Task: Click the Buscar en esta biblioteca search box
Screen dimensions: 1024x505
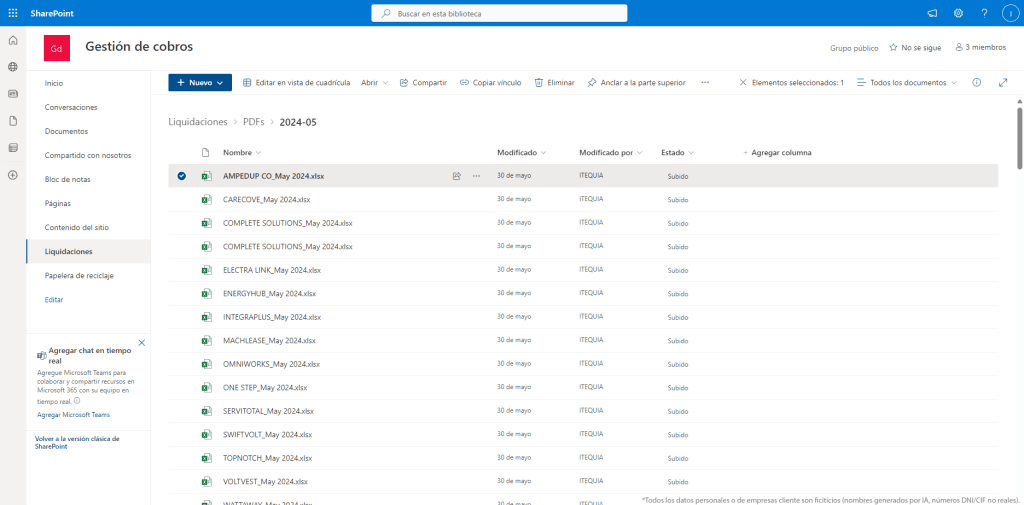Action: point(500,13)
